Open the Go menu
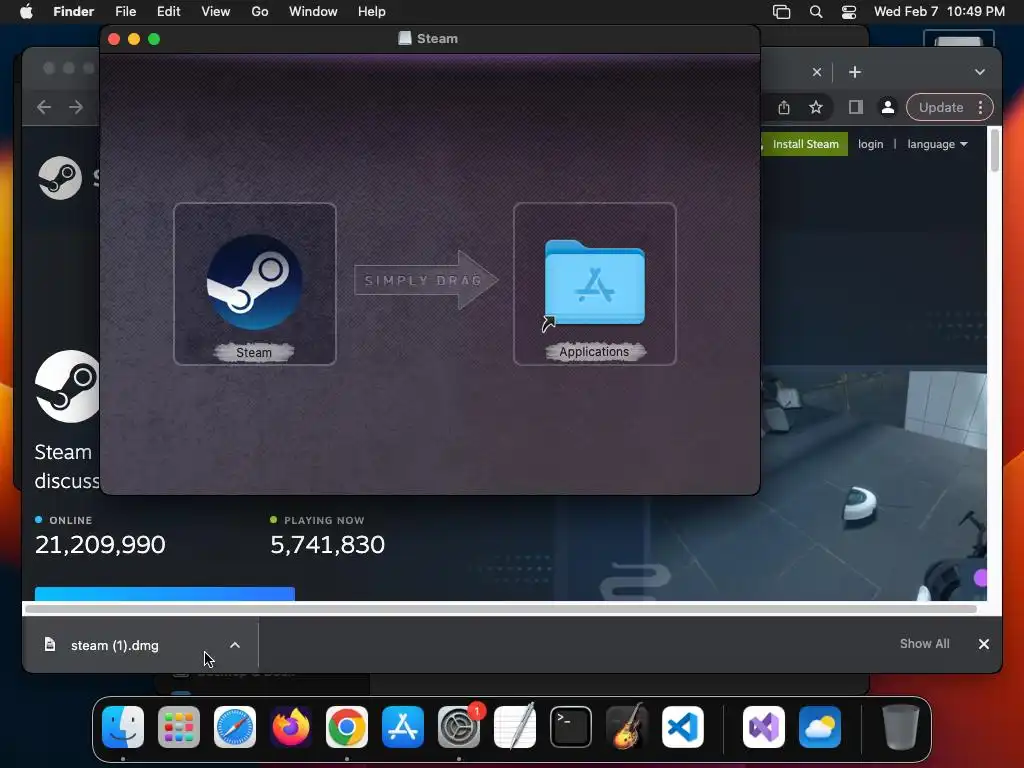 tap(260, 12)
